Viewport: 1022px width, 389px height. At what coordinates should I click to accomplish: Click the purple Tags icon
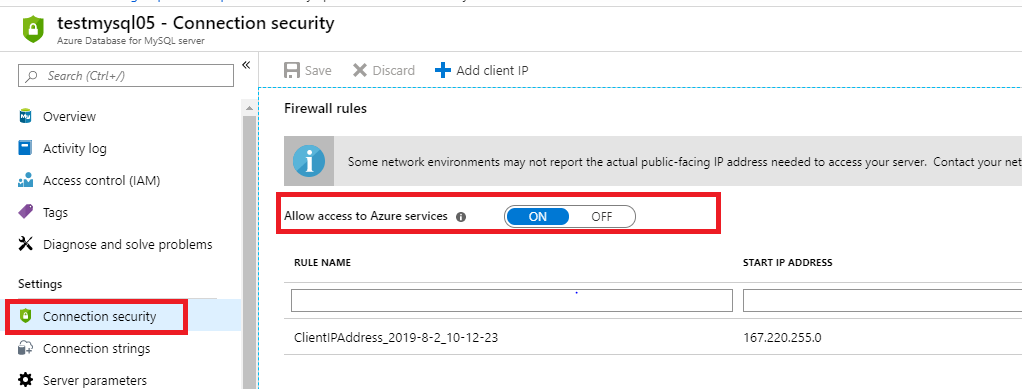click(x=25, y=212)
